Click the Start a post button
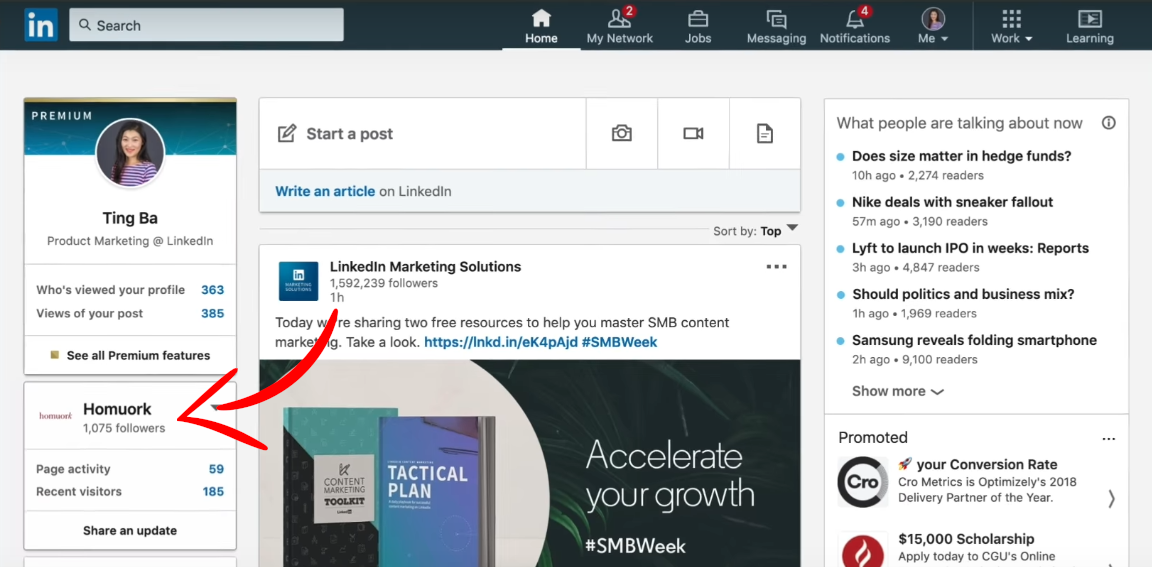 [422, 134]
